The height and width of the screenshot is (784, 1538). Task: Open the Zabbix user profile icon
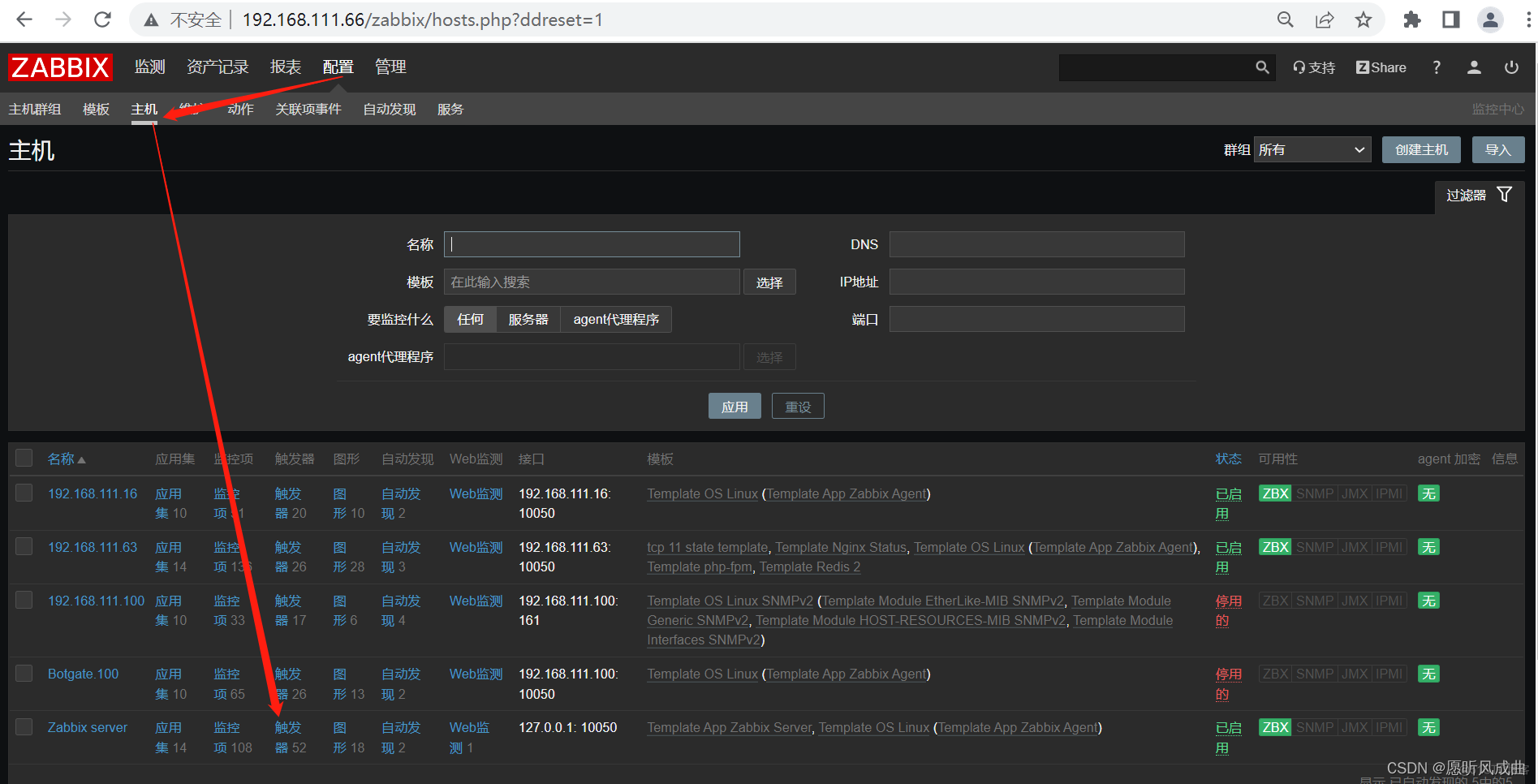point(1474,67)
